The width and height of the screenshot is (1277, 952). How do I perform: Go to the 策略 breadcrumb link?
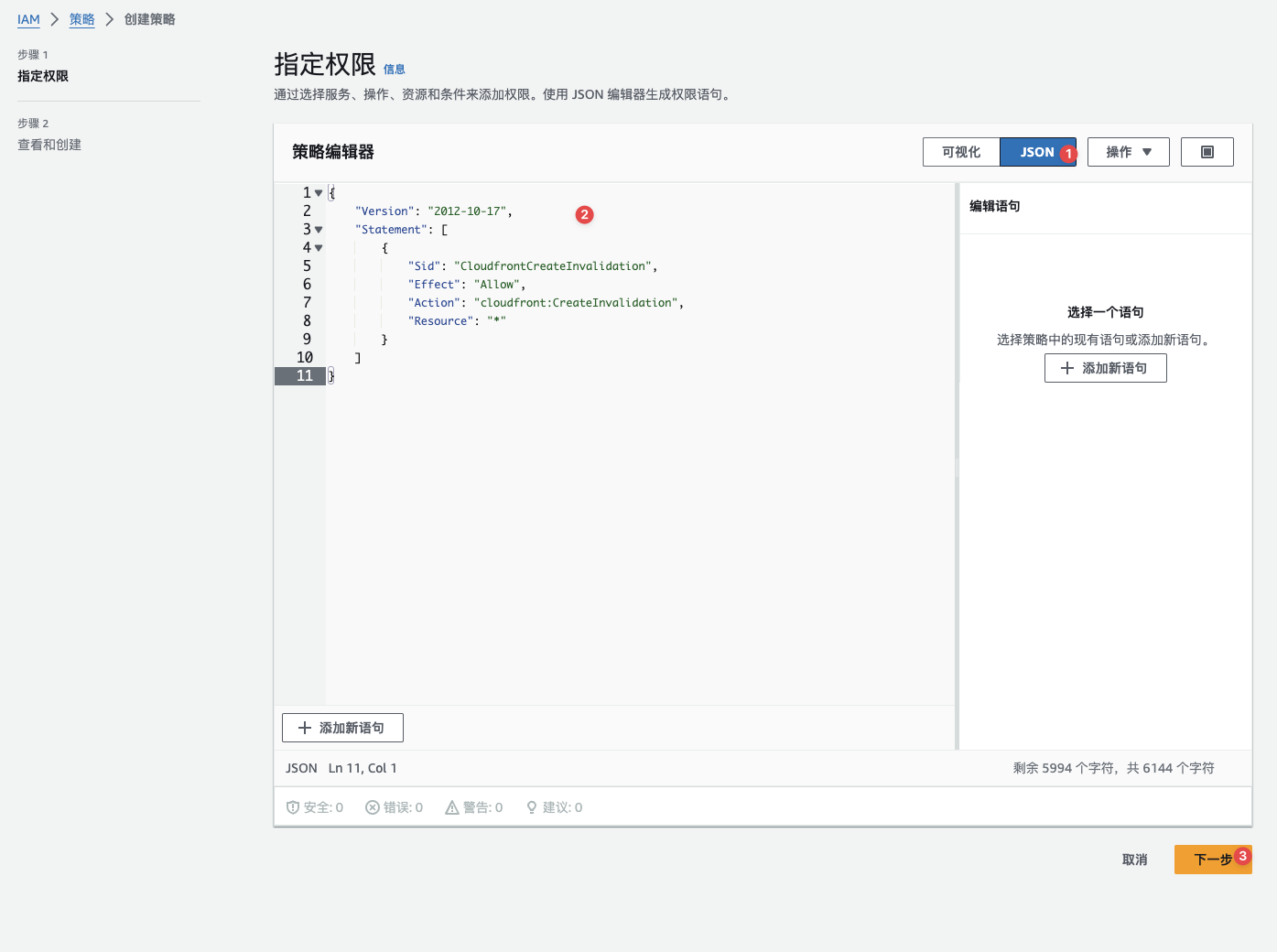(x=82, y=19)
